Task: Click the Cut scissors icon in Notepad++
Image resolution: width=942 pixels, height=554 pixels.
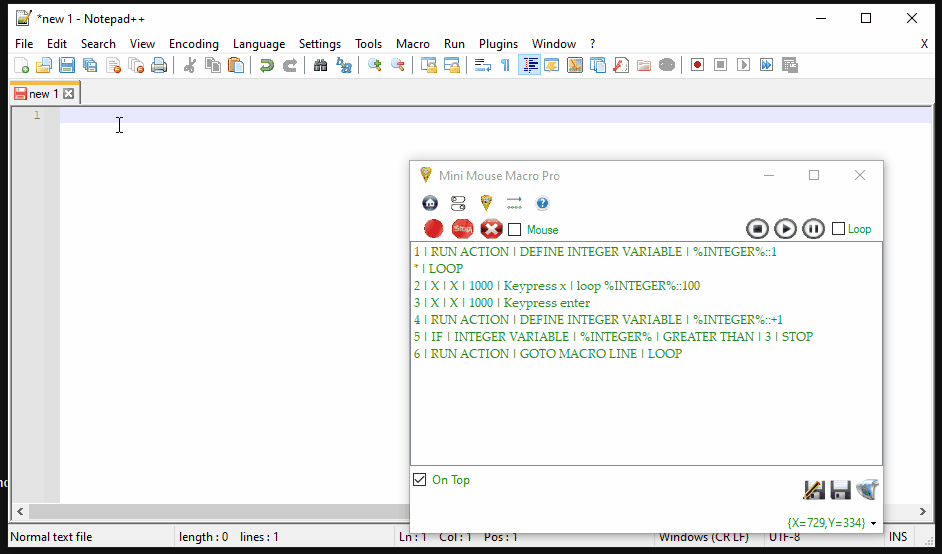Action: tap(189, 66)
